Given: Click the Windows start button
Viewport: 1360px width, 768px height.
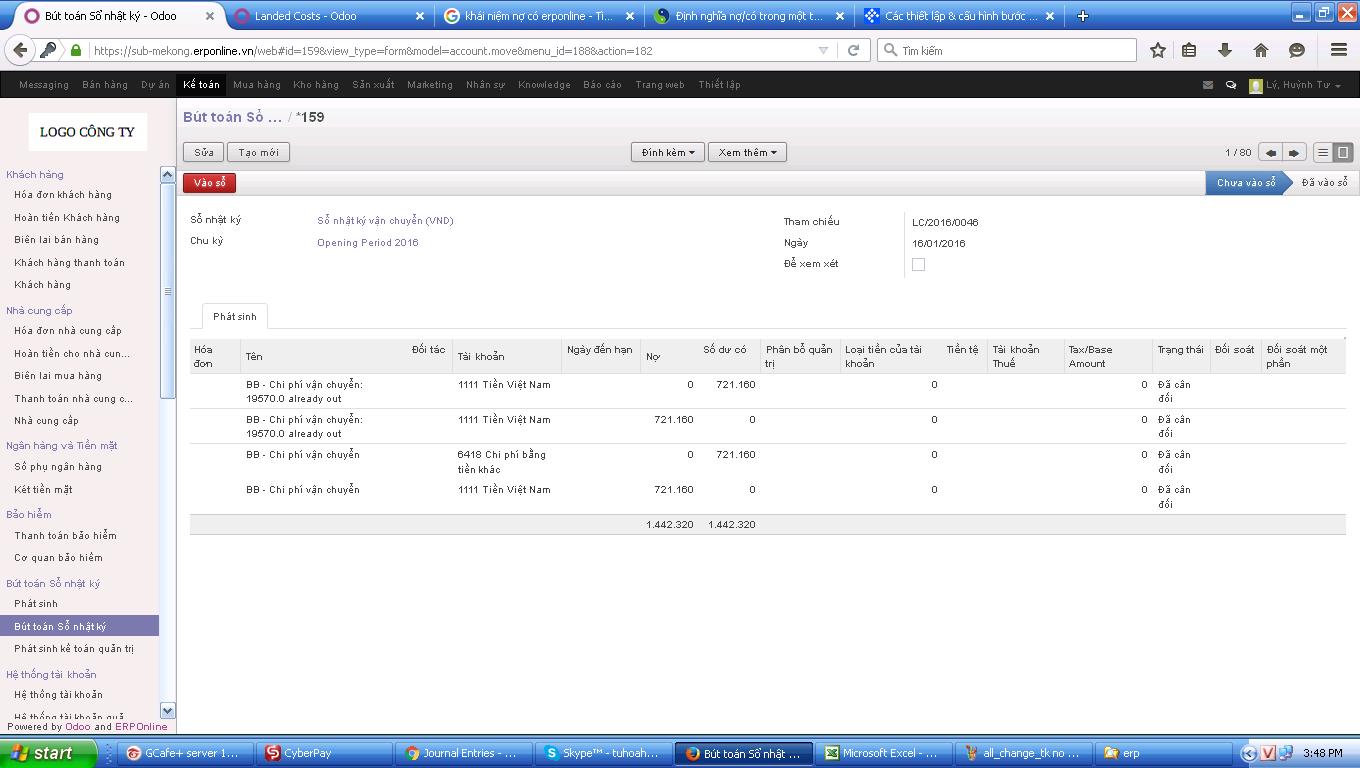Looking at the screenshot, I should point(48,753).
